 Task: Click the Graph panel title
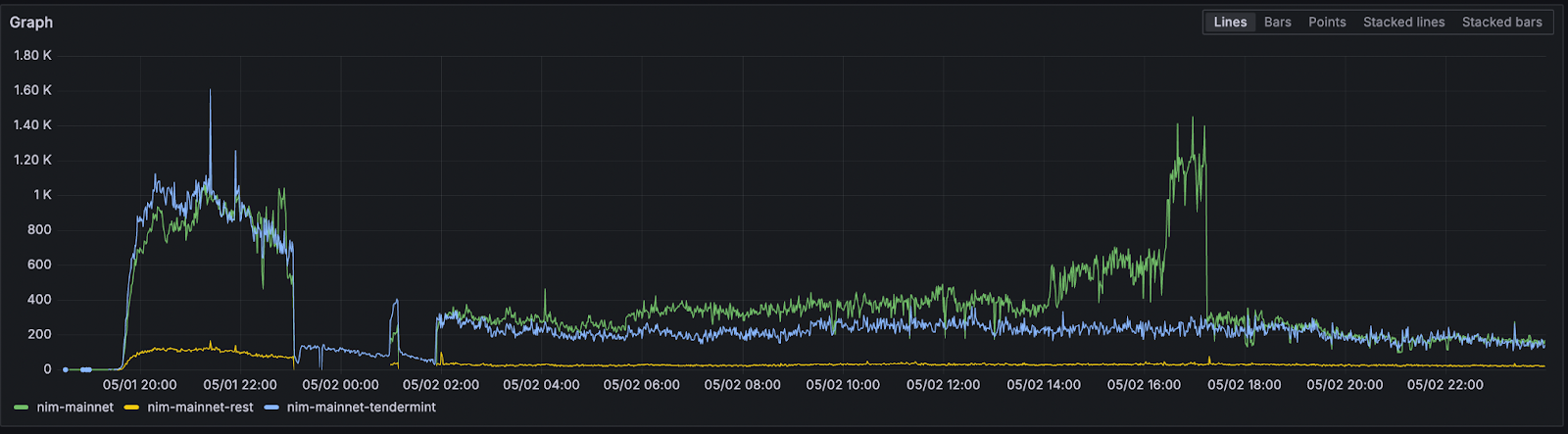[31, 22]
